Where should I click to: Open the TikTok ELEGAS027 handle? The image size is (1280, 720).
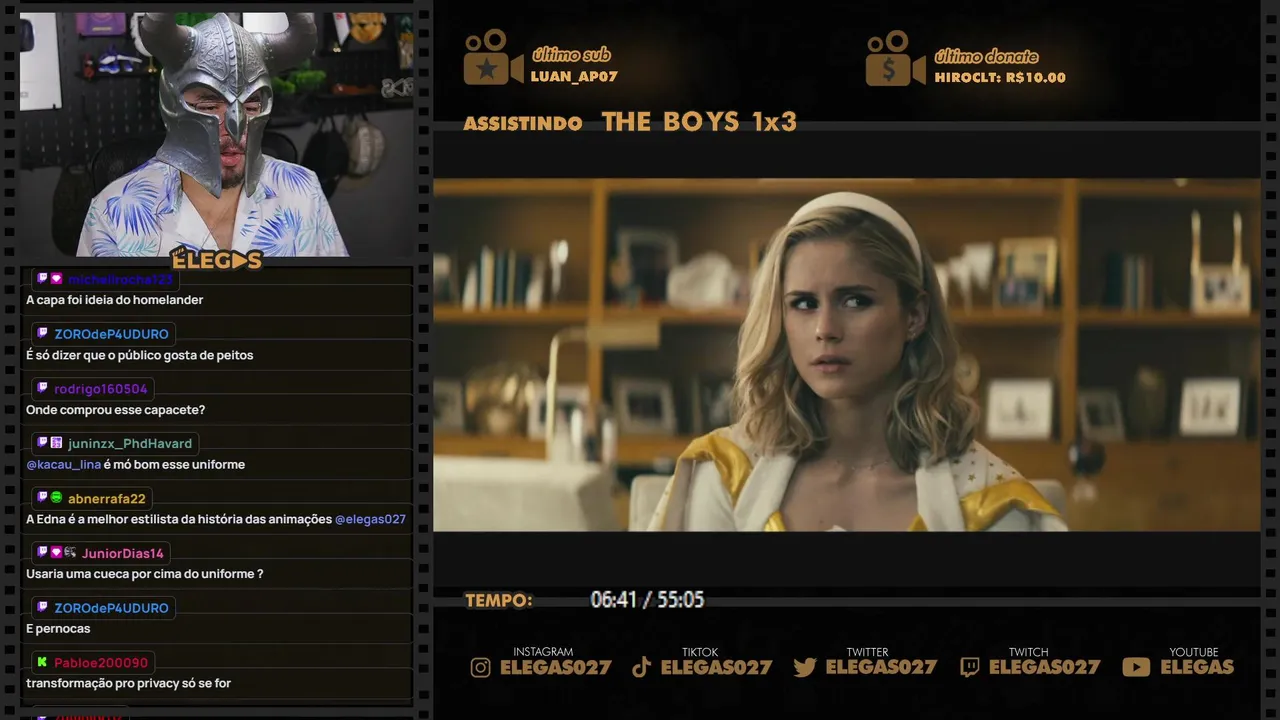pyautogui.click(x=716, y=667)
